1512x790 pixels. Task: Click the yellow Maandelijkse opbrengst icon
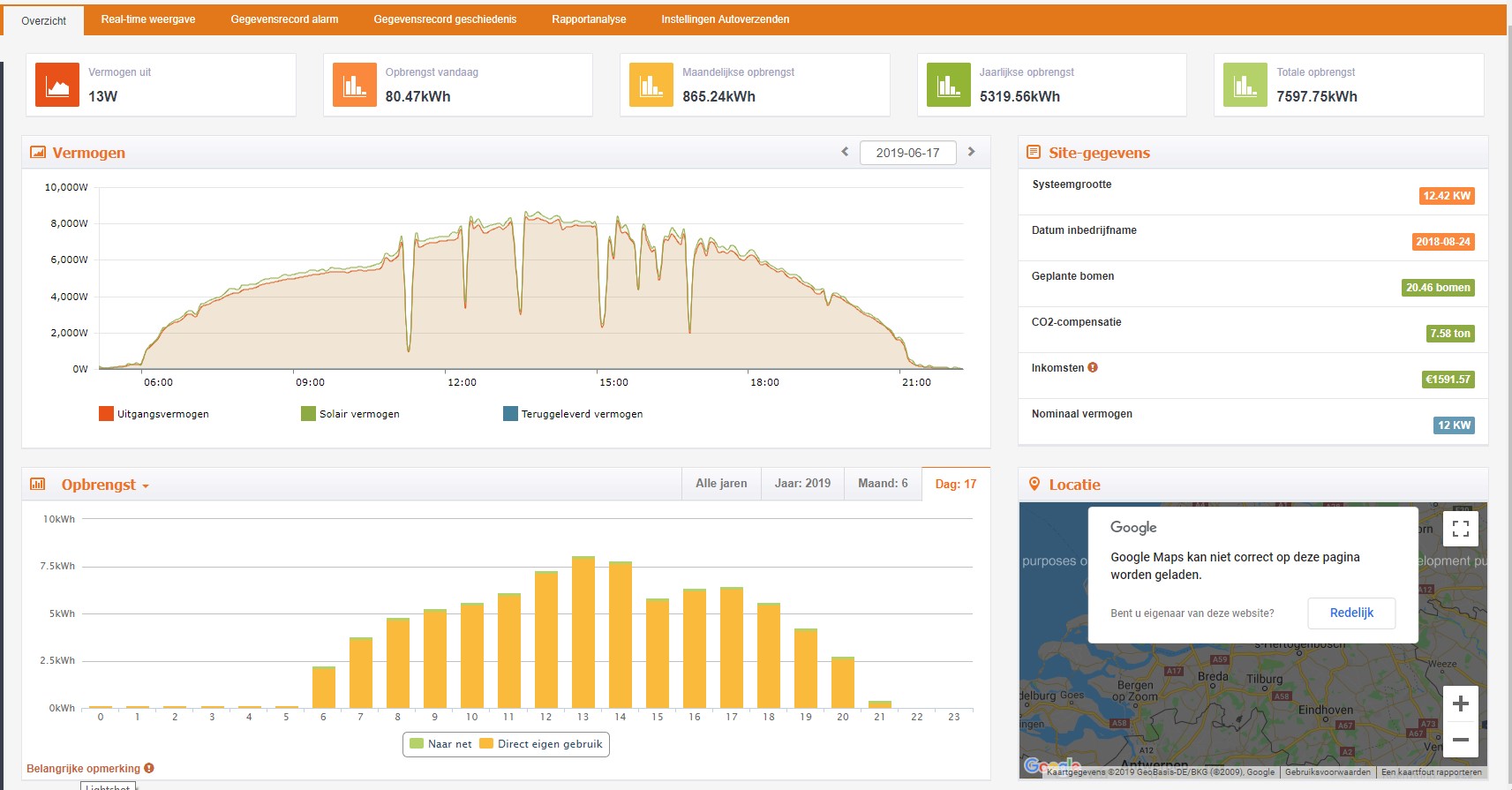coord(651,86)
